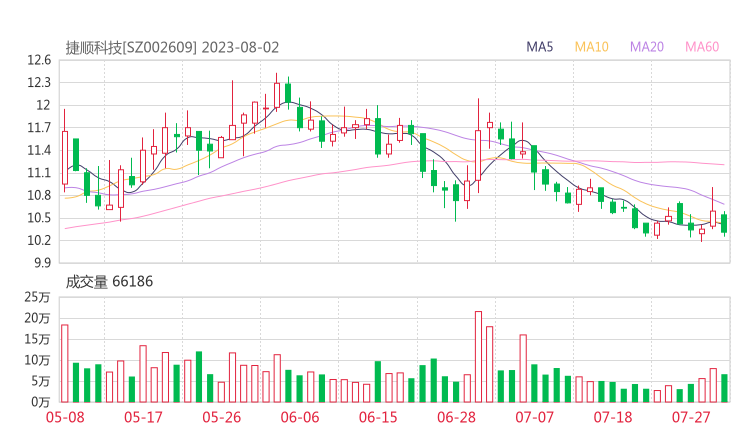Click the 07-18 date label
Image resolution: width=740 pixels, height=440 pixels.
613,417
